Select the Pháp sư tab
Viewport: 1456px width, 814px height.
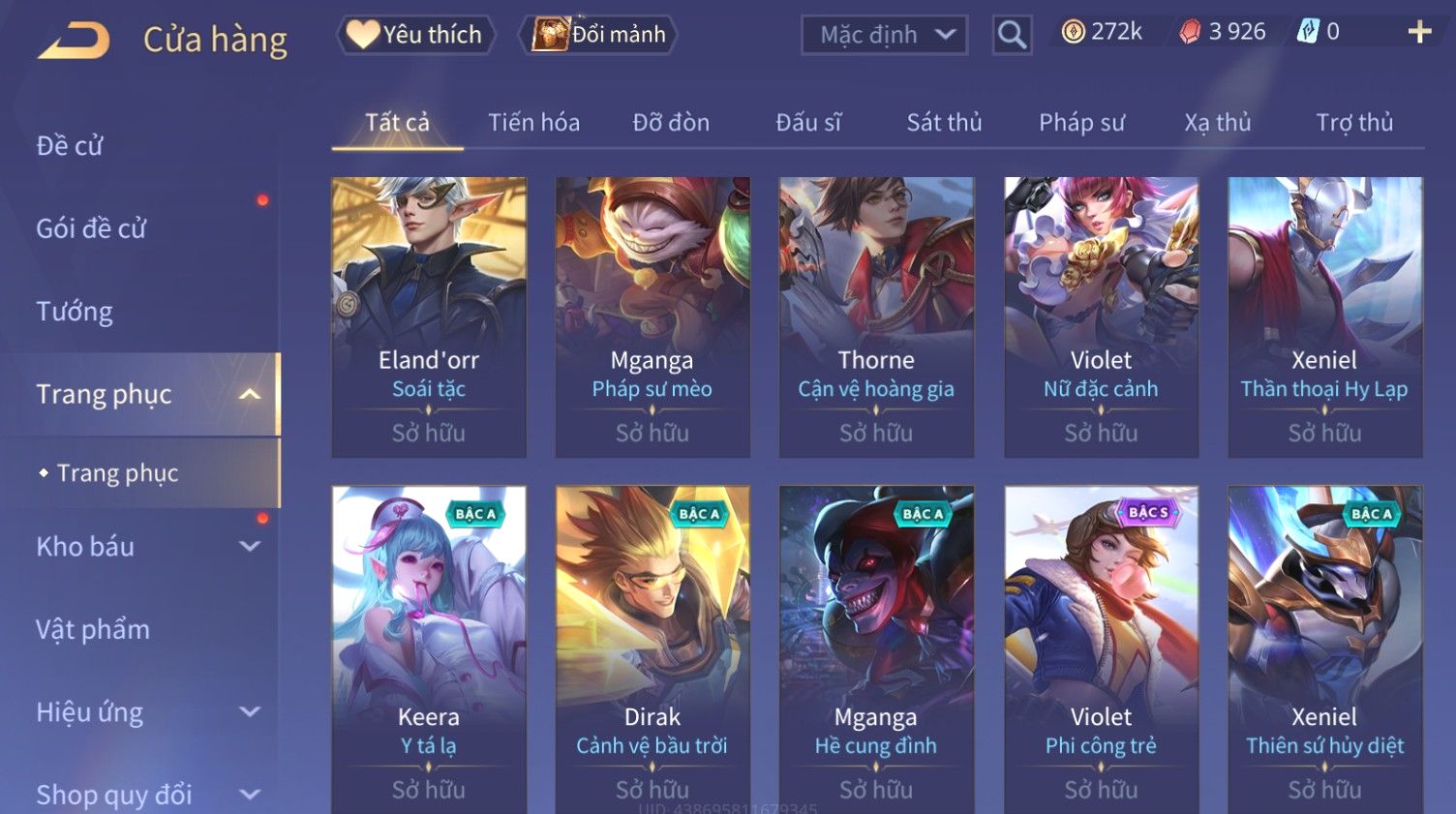[x=1081, y=123]
